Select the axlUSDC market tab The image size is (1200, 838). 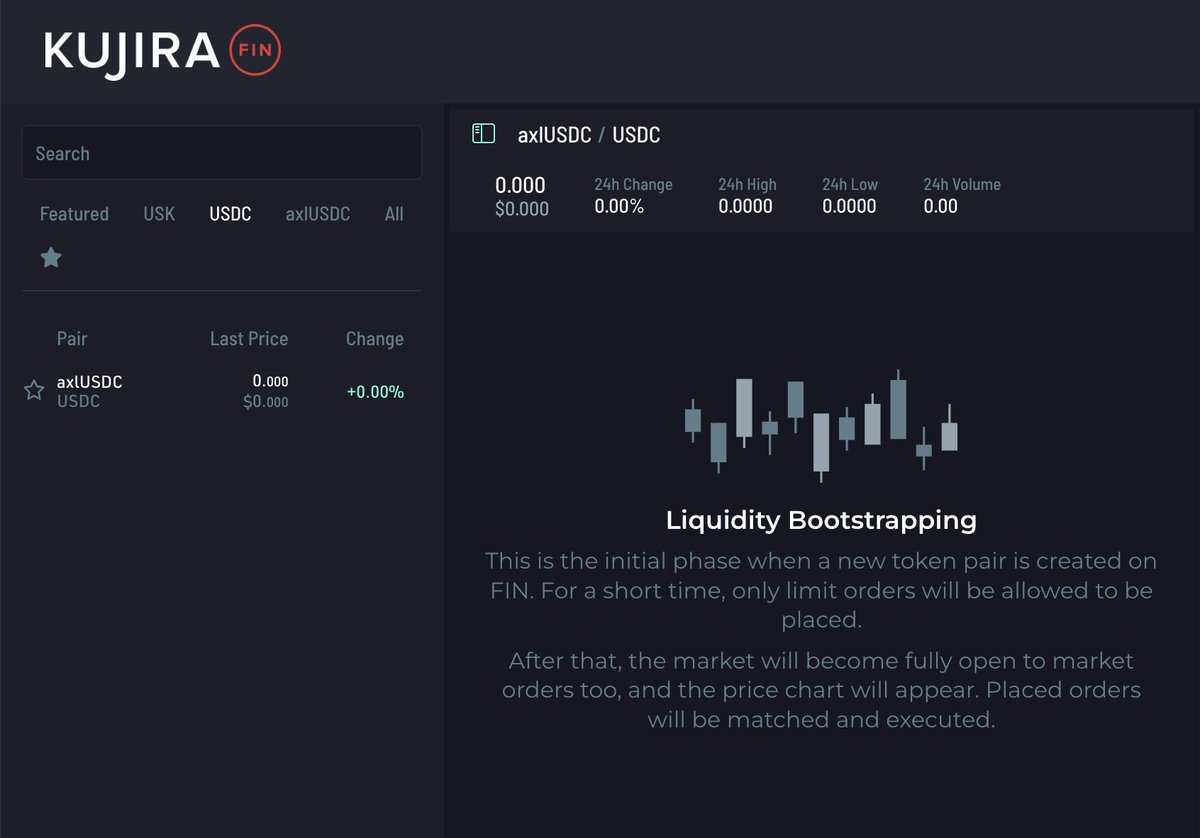pyautogui.click(x=318, y=214)
